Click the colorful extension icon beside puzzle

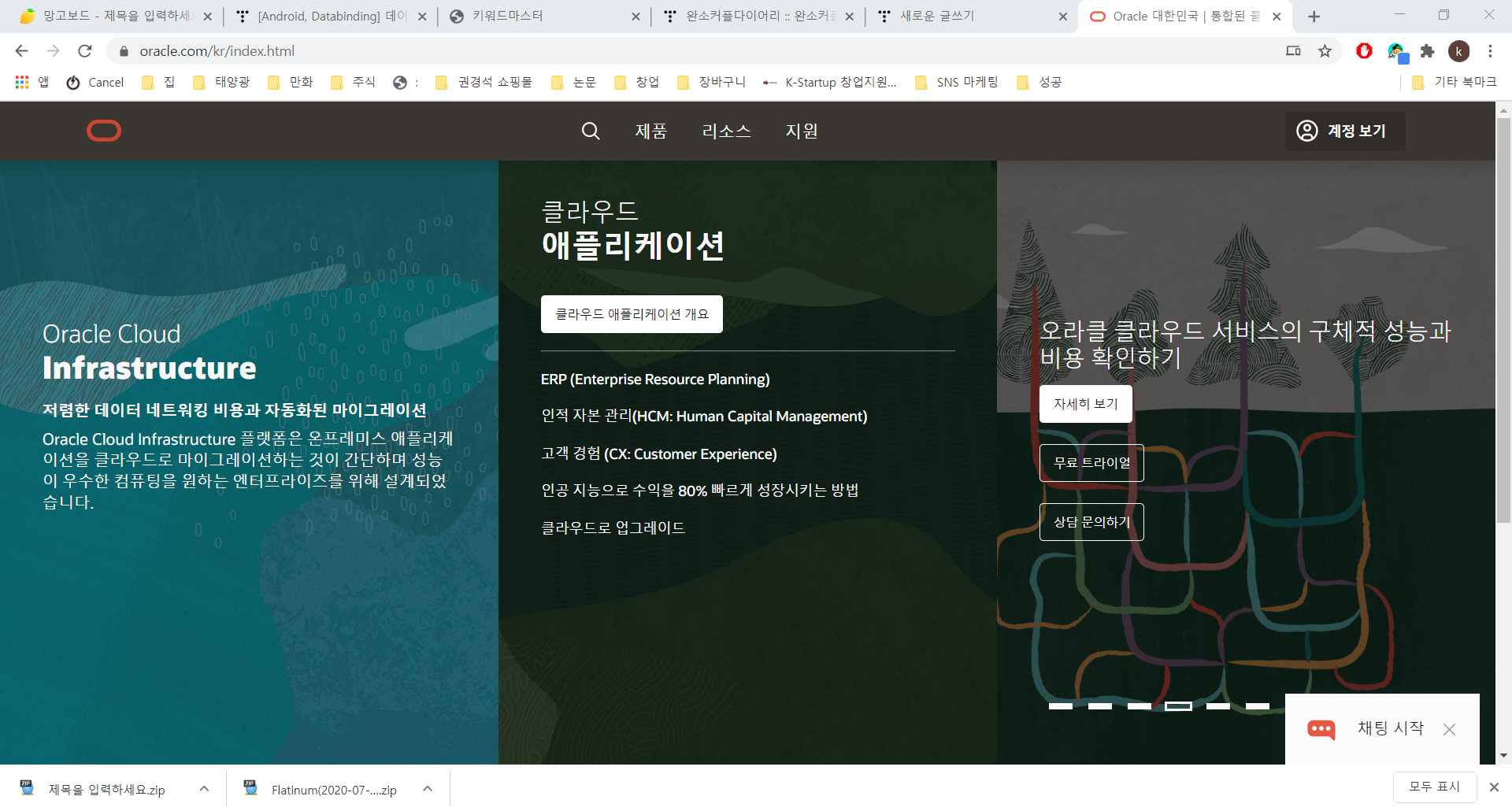[x=1396, y=53]
